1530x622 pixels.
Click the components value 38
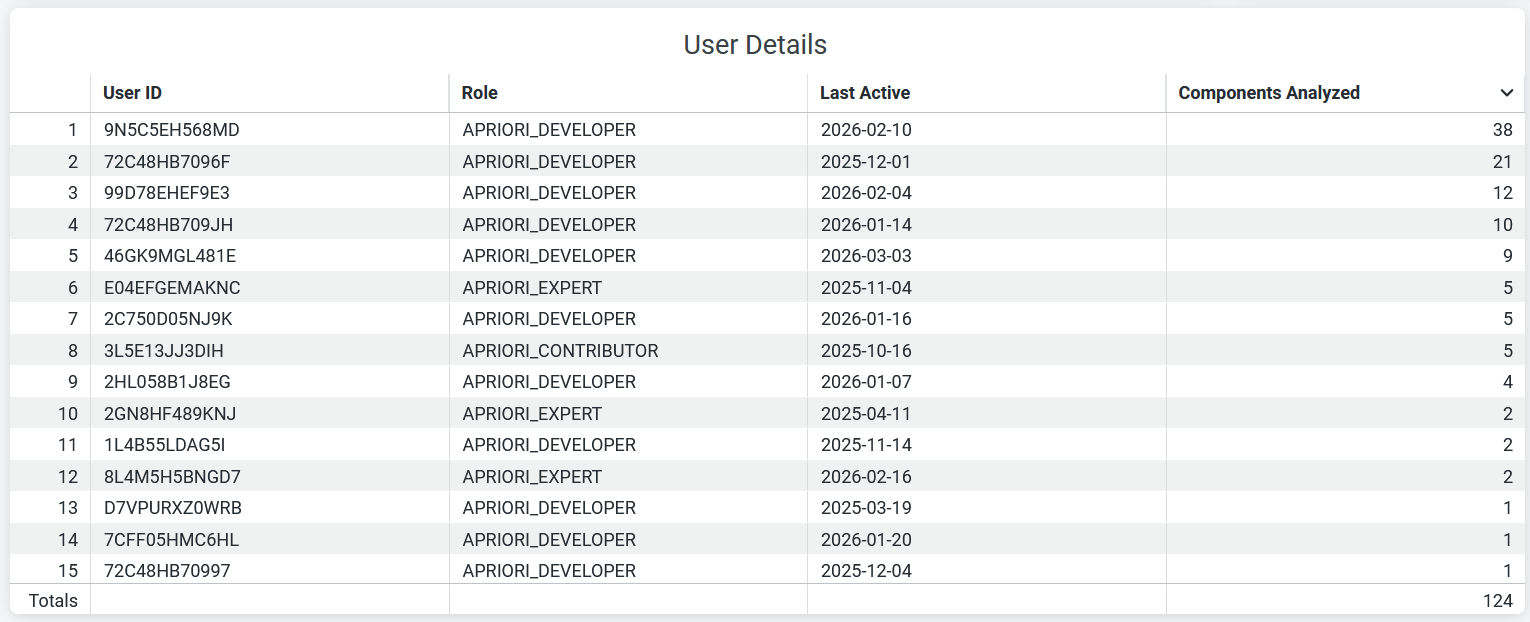click(x=1502, y=130)
